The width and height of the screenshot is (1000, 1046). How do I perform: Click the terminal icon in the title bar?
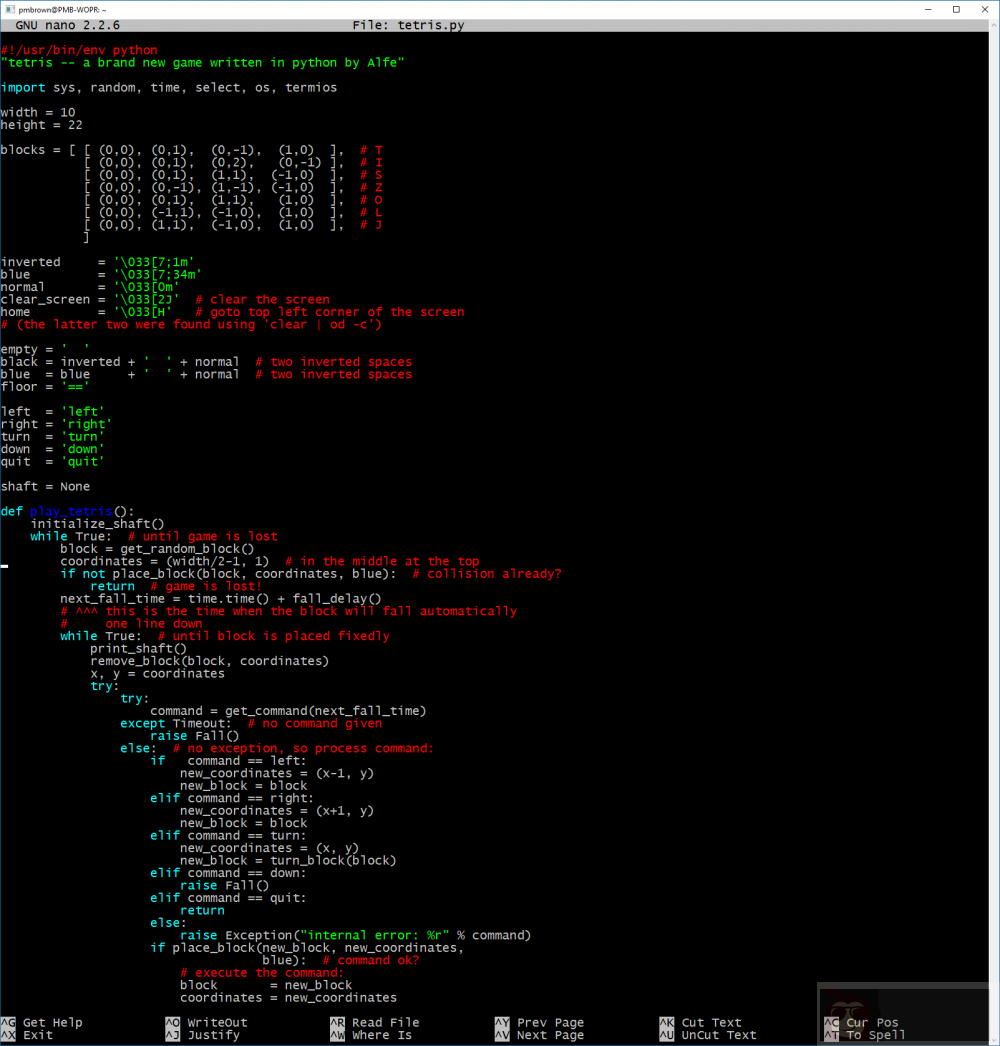pos(8,9)
